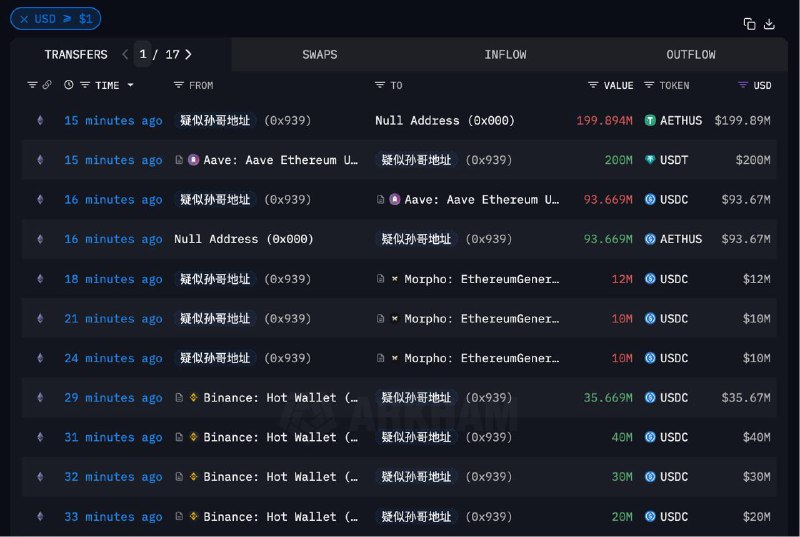Click recipient label in 40M row
This screenshot has width=800, height=537.
pyautogui.click(x=416, y=438)
